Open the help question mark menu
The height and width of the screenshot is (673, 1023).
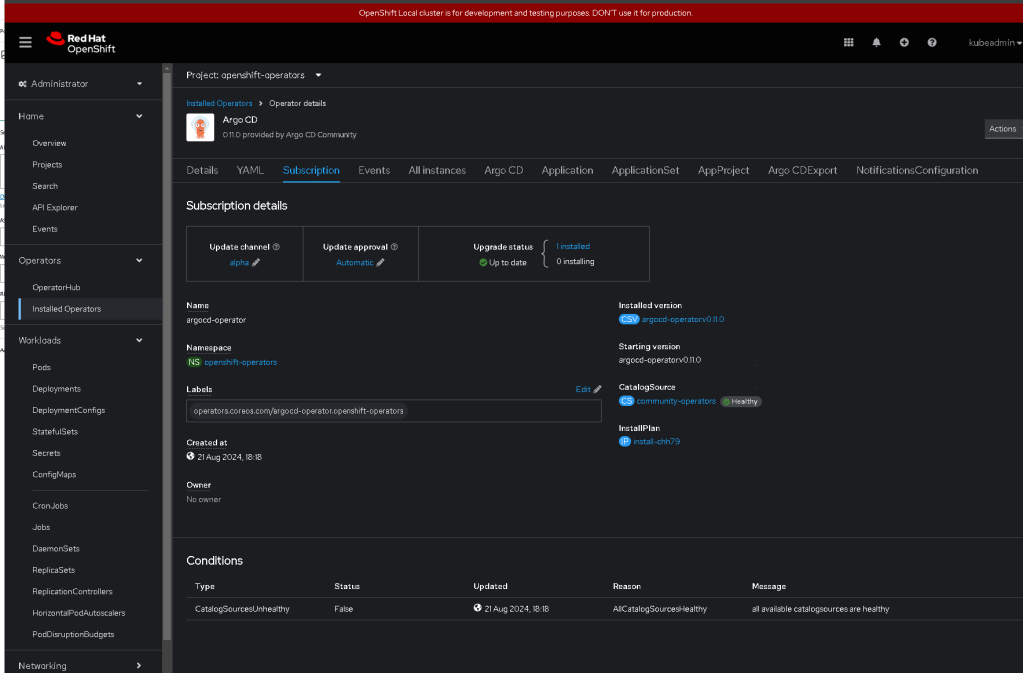(932, 42)
